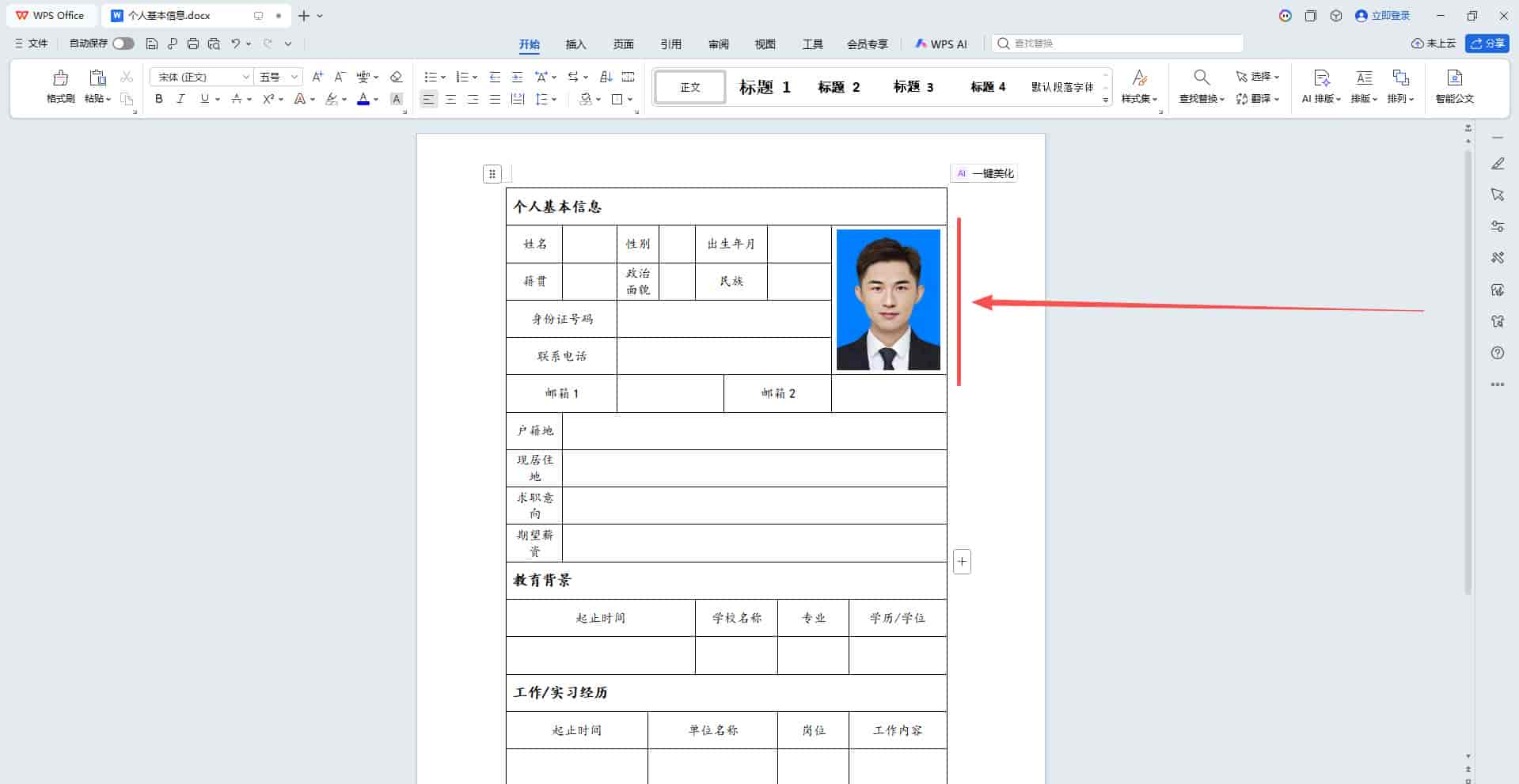Switch to the Insert (插入) tab

click(576, 44)
